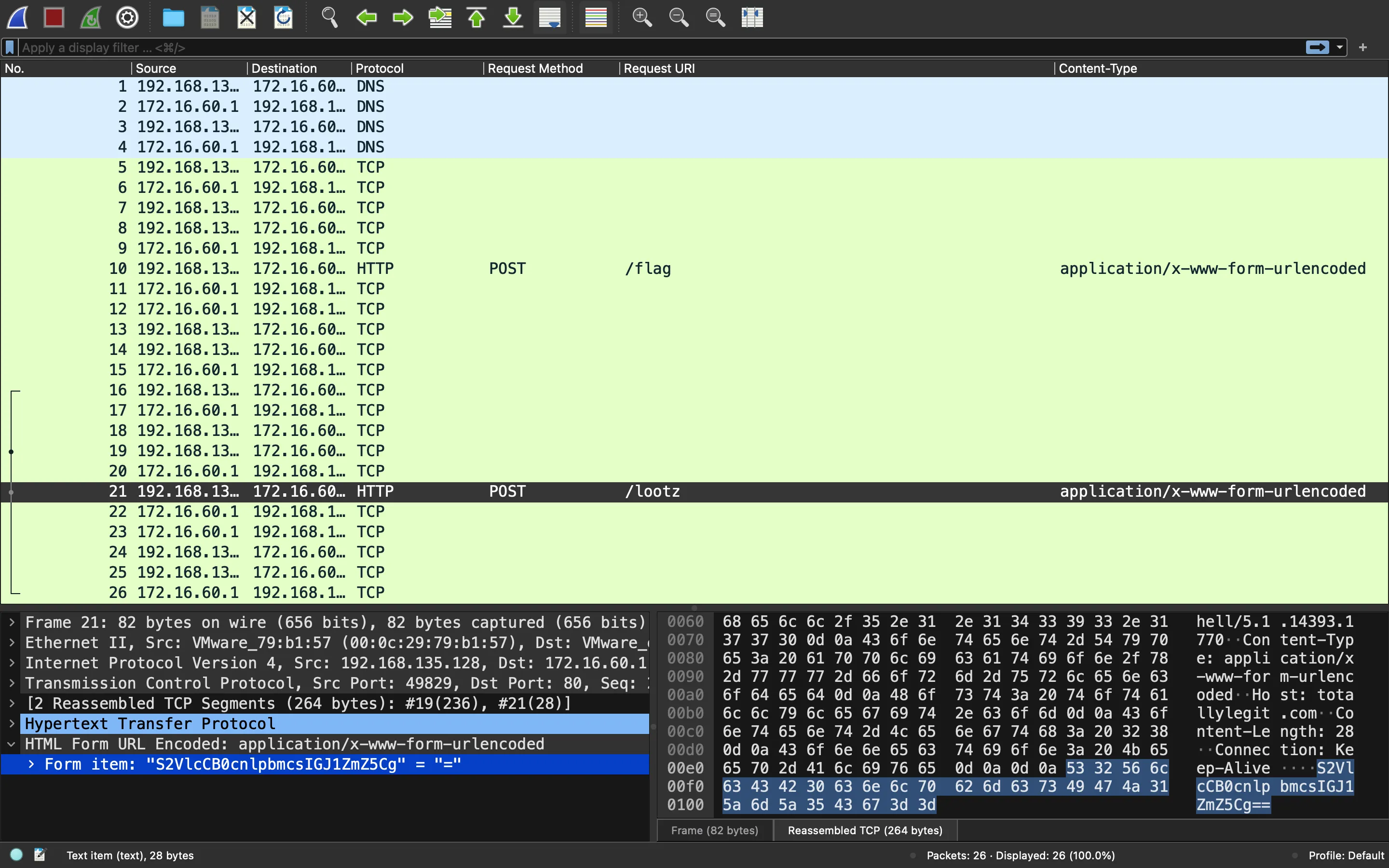
Task: Expand the Ethernet II tree node
Action: [12, 642]
